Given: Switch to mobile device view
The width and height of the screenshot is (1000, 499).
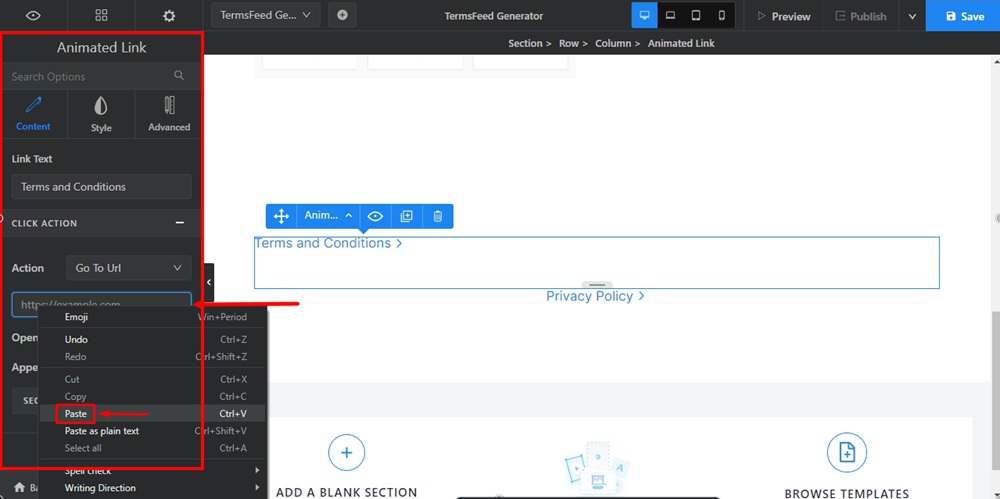Looking at the screenshot, I should tap(721, 15).
